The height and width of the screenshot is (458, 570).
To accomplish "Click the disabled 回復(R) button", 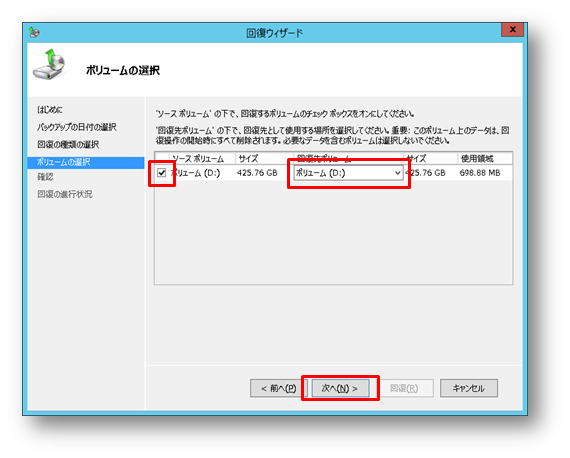I will 404,388.
